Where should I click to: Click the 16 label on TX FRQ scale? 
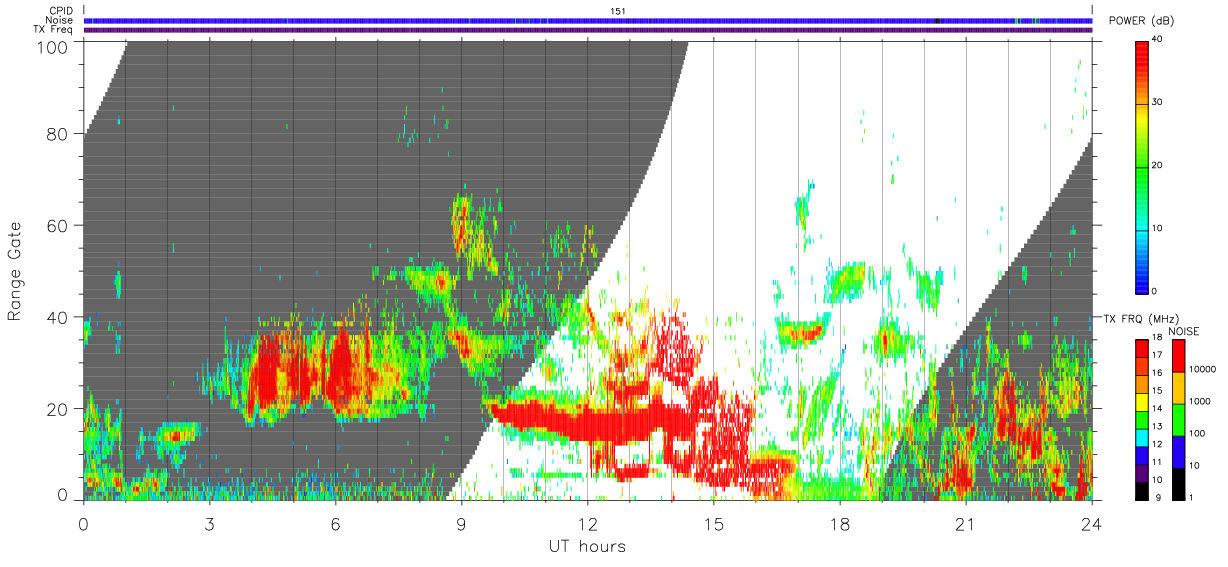point(1158,372)
